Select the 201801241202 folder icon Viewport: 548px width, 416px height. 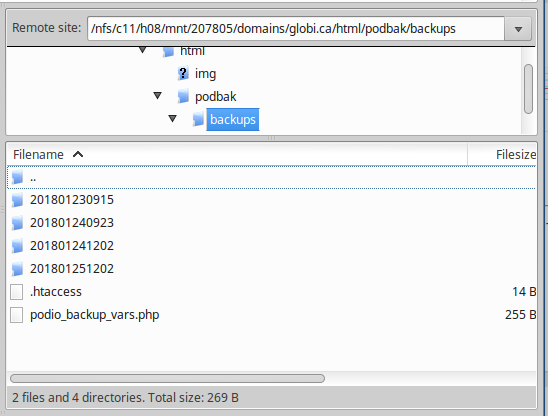point(17,246)
